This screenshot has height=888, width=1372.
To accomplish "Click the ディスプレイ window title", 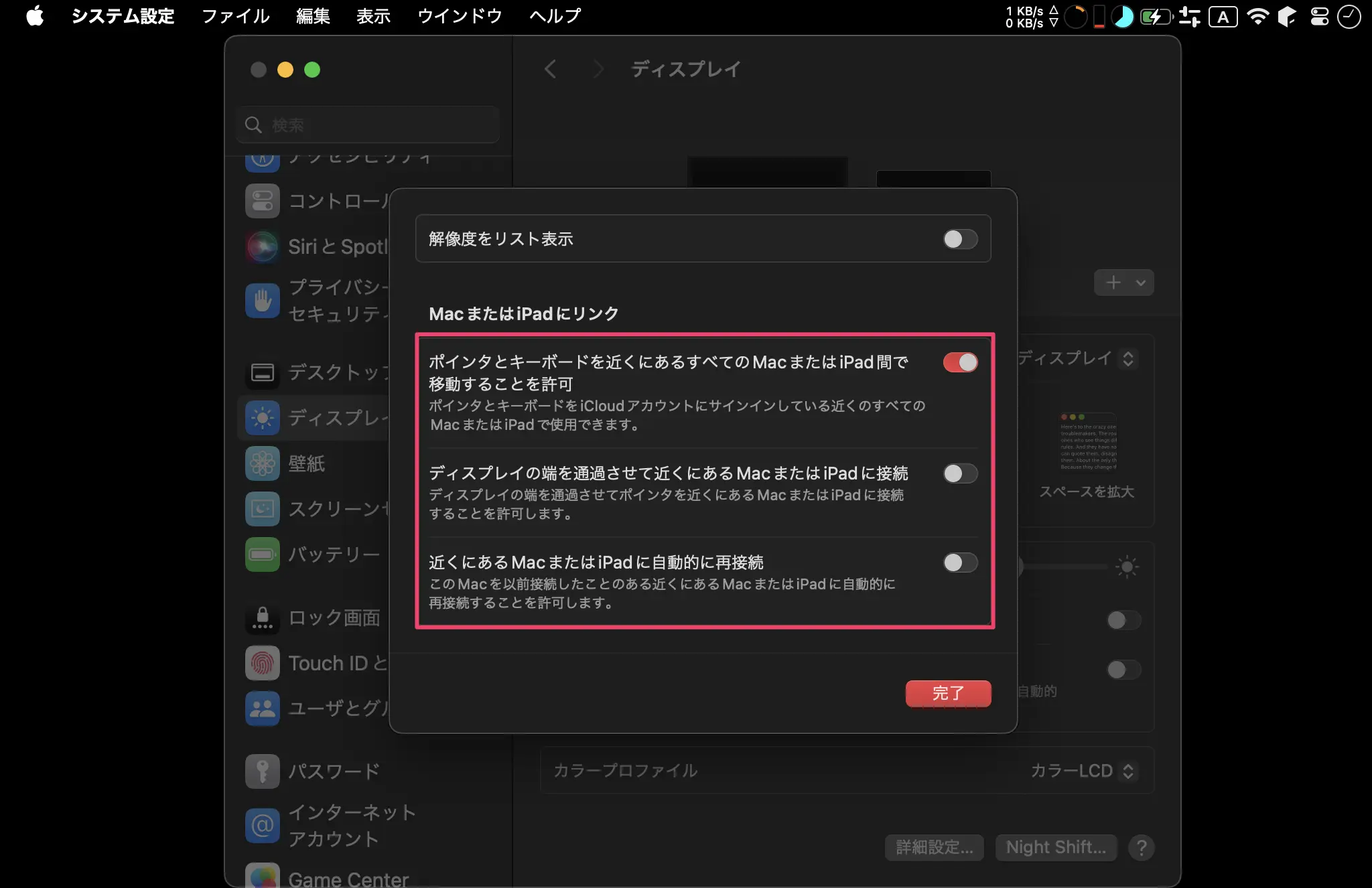I will click(686, 69).
